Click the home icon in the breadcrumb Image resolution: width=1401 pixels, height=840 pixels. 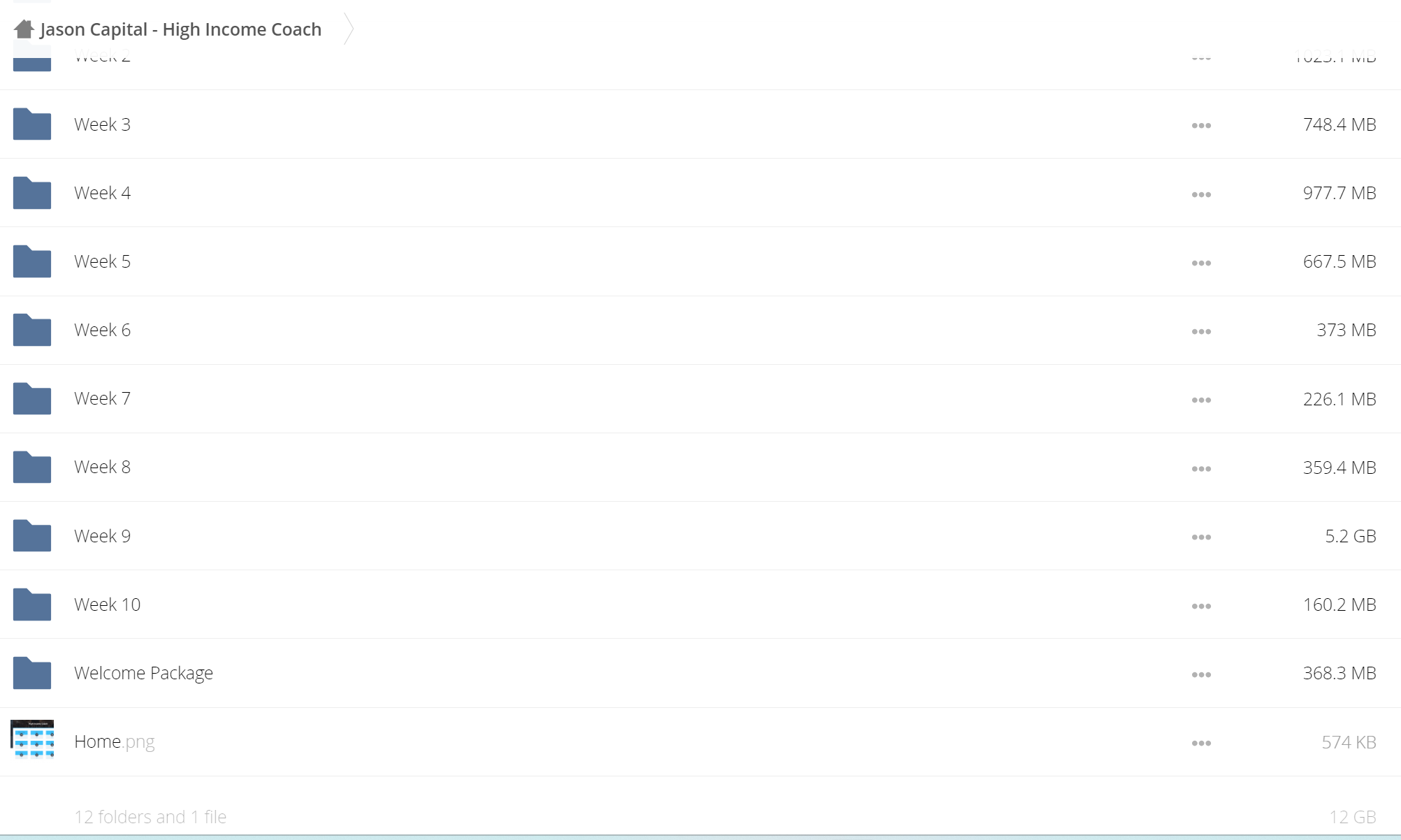click(24, 29)
